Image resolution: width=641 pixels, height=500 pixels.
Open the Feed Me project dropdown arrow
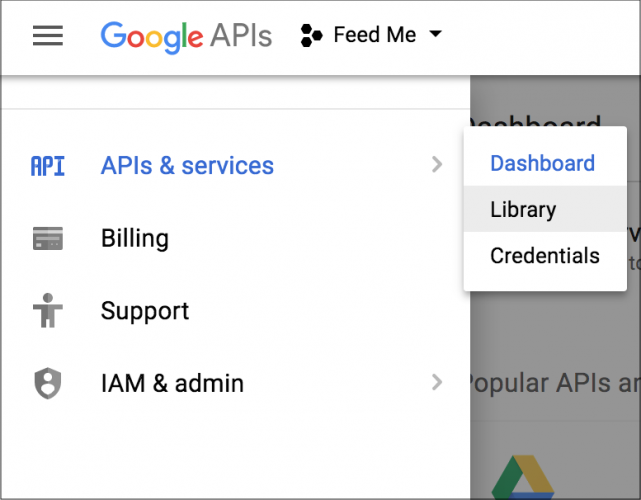click(x=436, y=34)
